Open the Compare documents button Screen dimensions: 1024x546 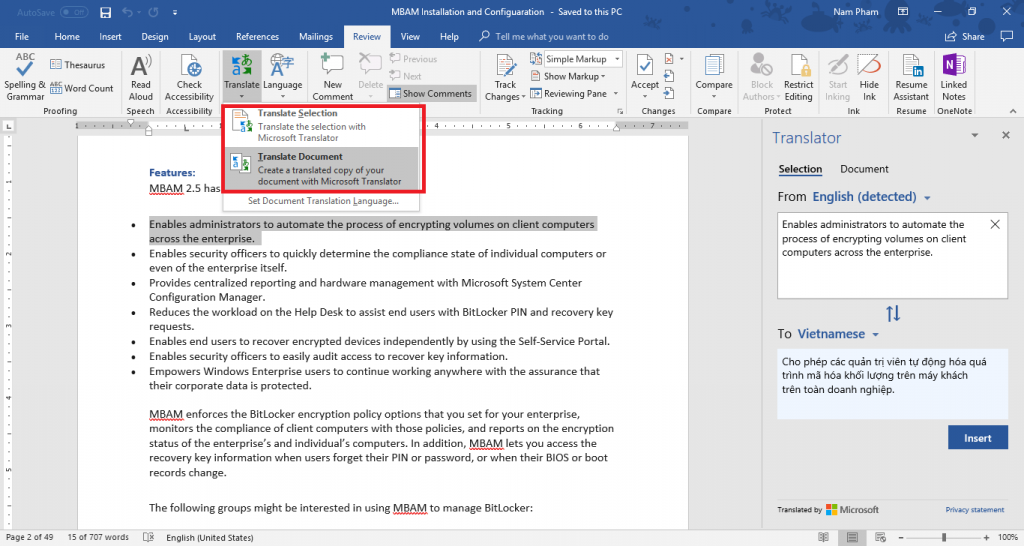coord(714,77)
